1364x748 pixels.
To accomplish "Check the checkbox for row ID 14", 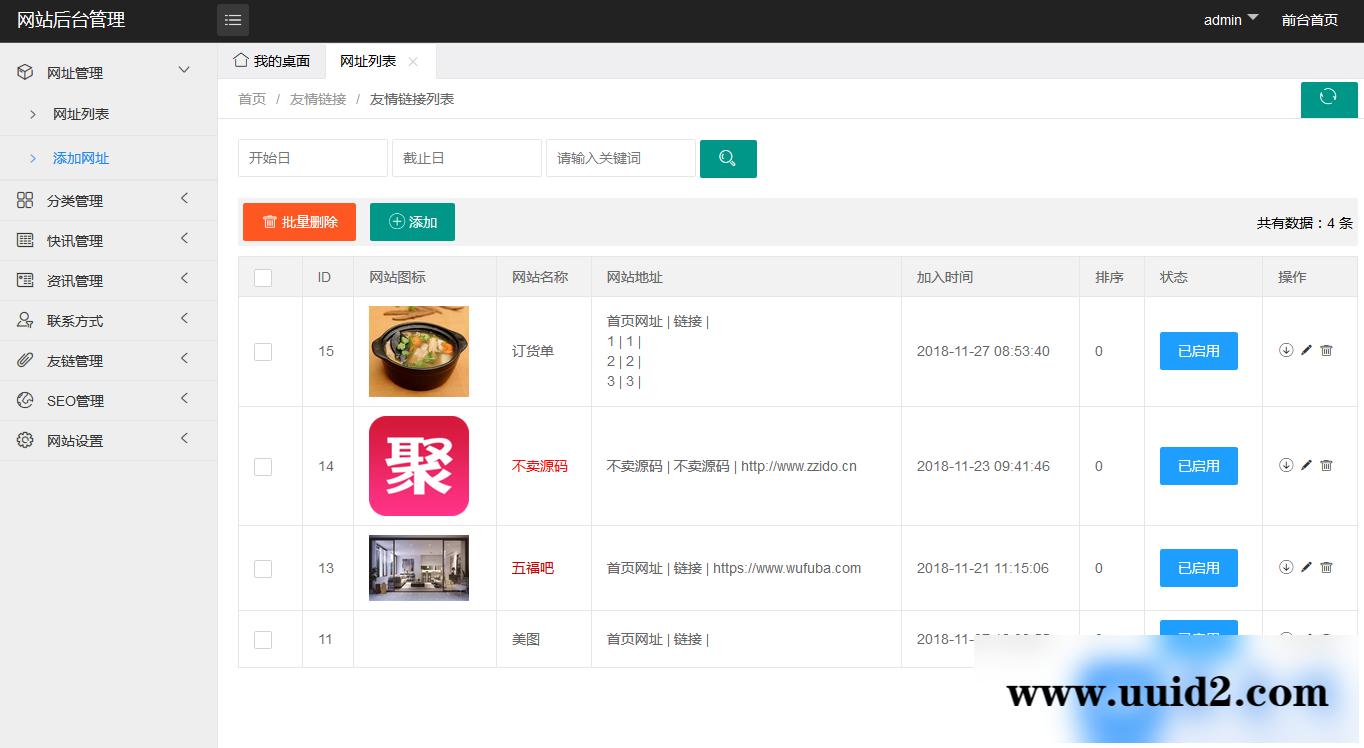I will (263, 465).
